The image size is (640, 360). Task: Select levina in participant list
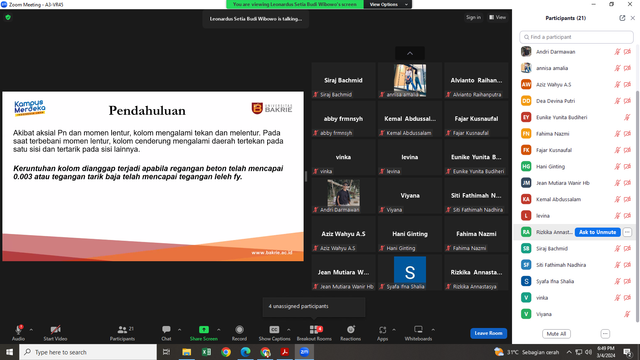point(576,216)
